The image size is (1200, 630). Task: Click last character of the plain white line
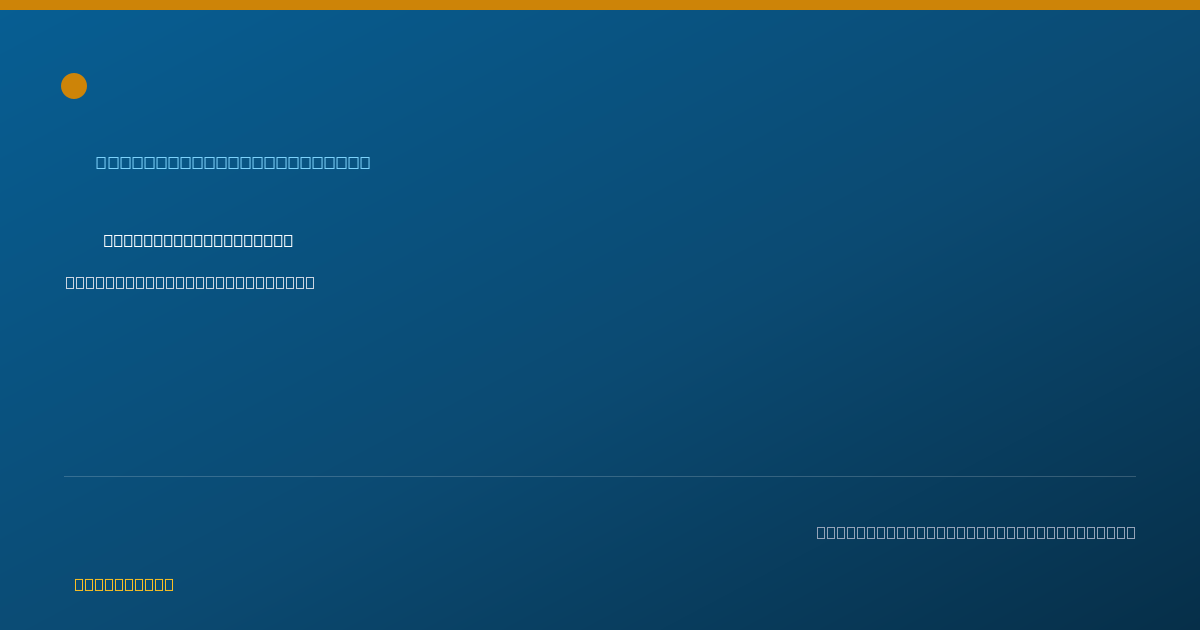310,282
